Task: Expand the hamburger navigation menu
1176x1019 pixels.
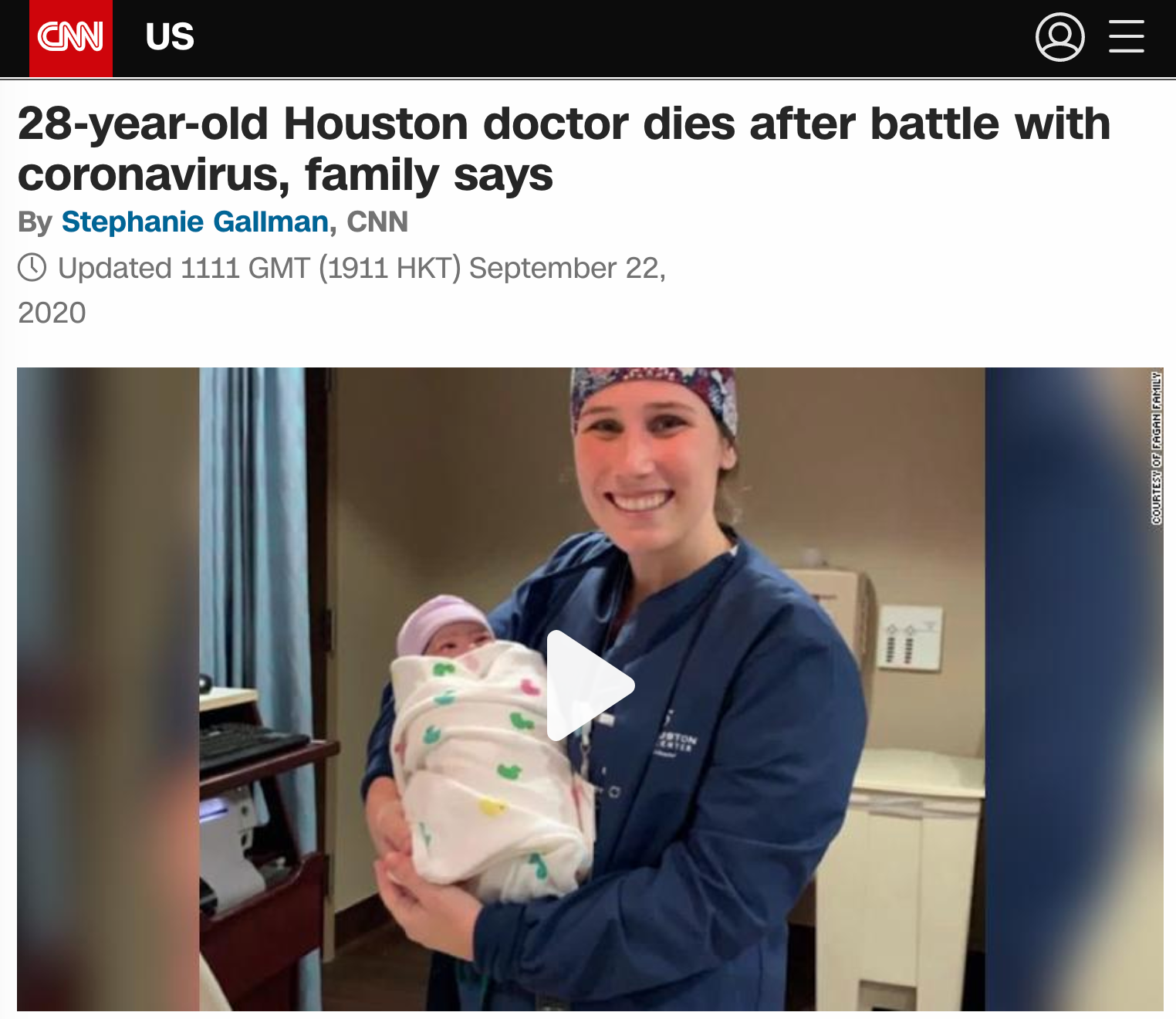Action: [x=1126, y=36]
